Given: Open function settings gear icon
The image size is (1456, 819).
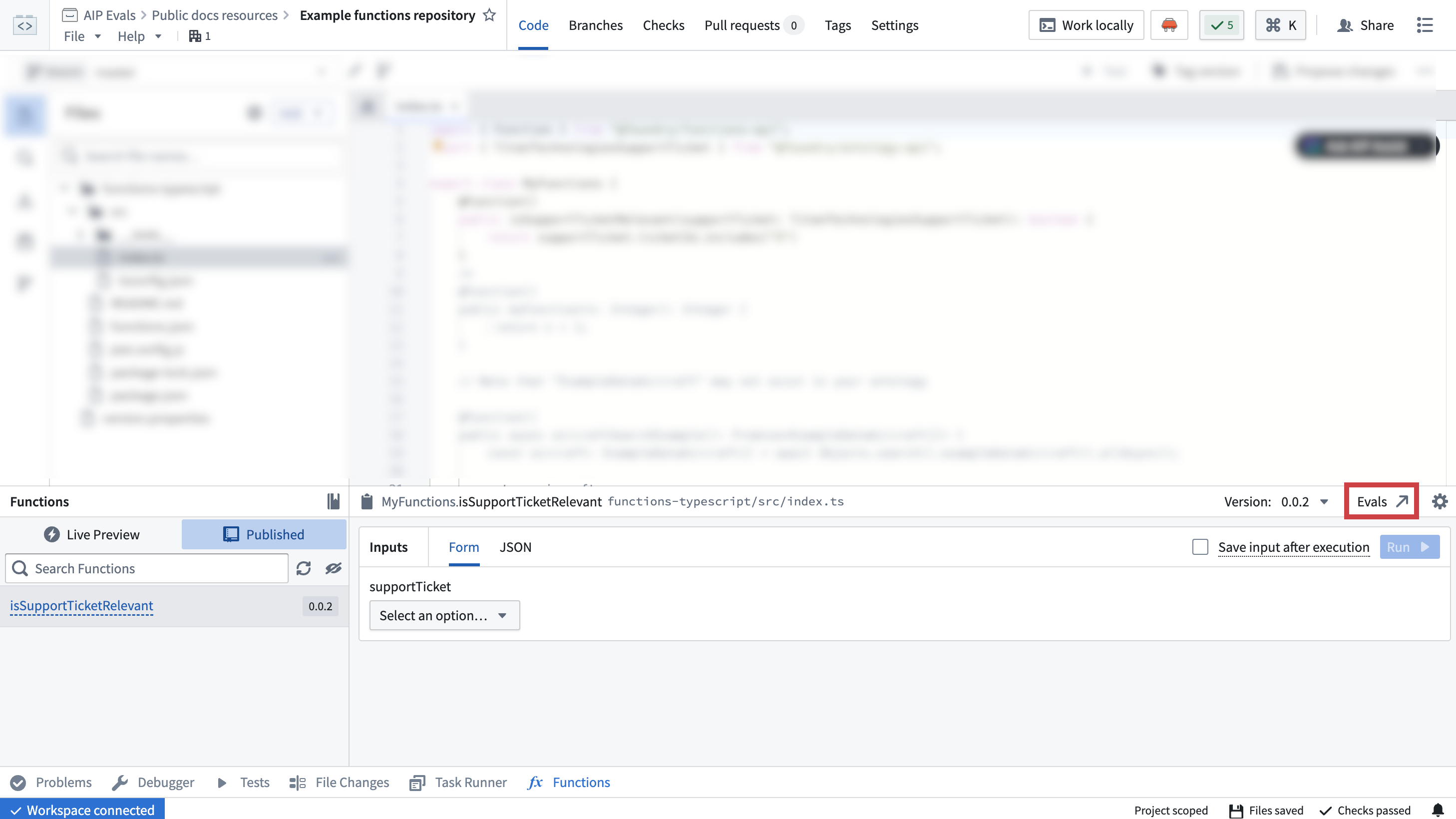Looking at the screenshot, I should (x=1439, y=501).
